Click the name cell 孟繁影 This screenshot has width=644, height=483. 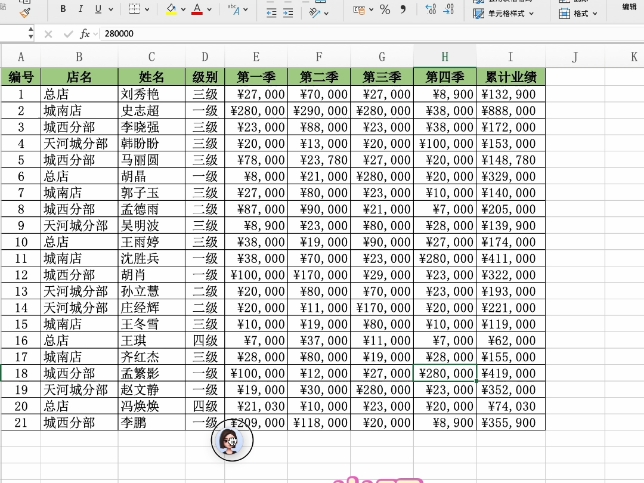(x=152, y=373)
